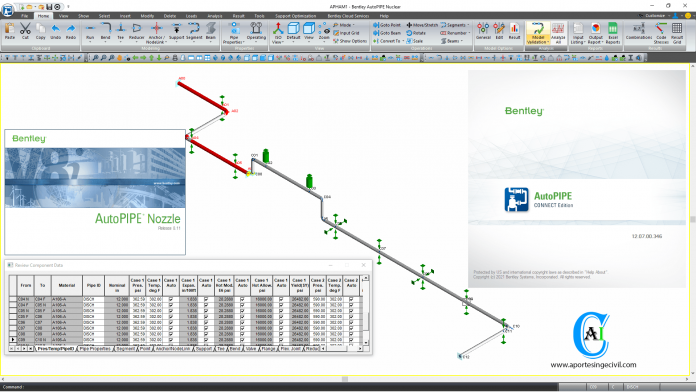This screenshot has height=392, width=696.
Task: Select the Bend modeling tool
Action: 105,32
